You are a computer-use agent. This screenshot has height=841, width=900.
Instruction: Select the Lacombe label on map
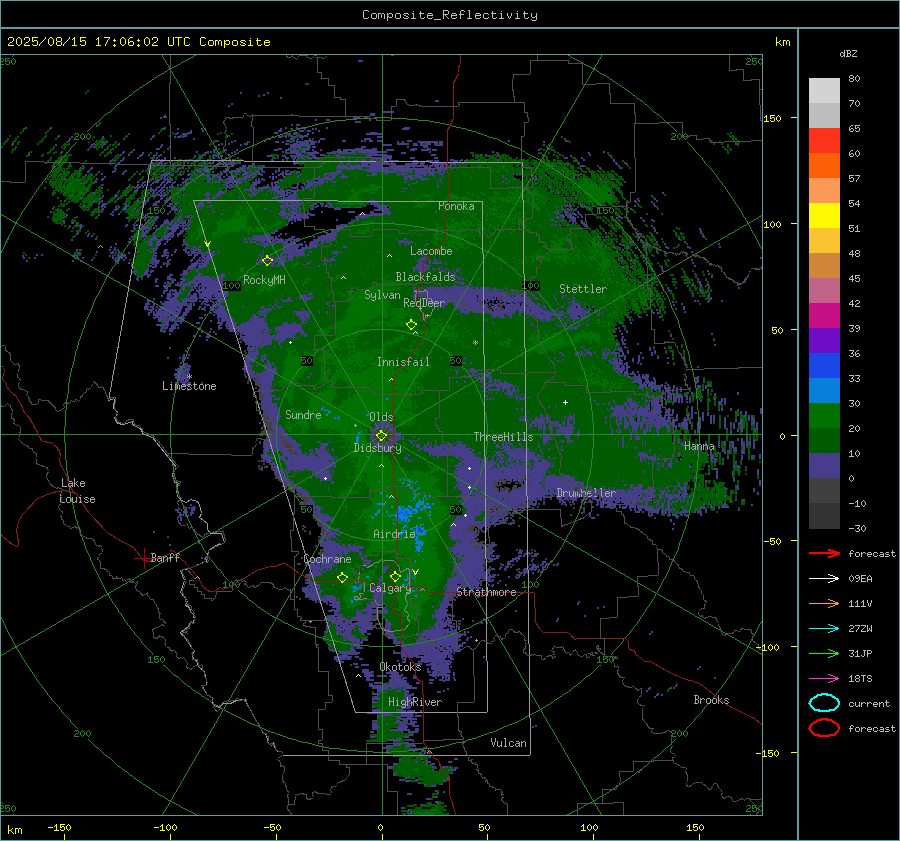431,251
